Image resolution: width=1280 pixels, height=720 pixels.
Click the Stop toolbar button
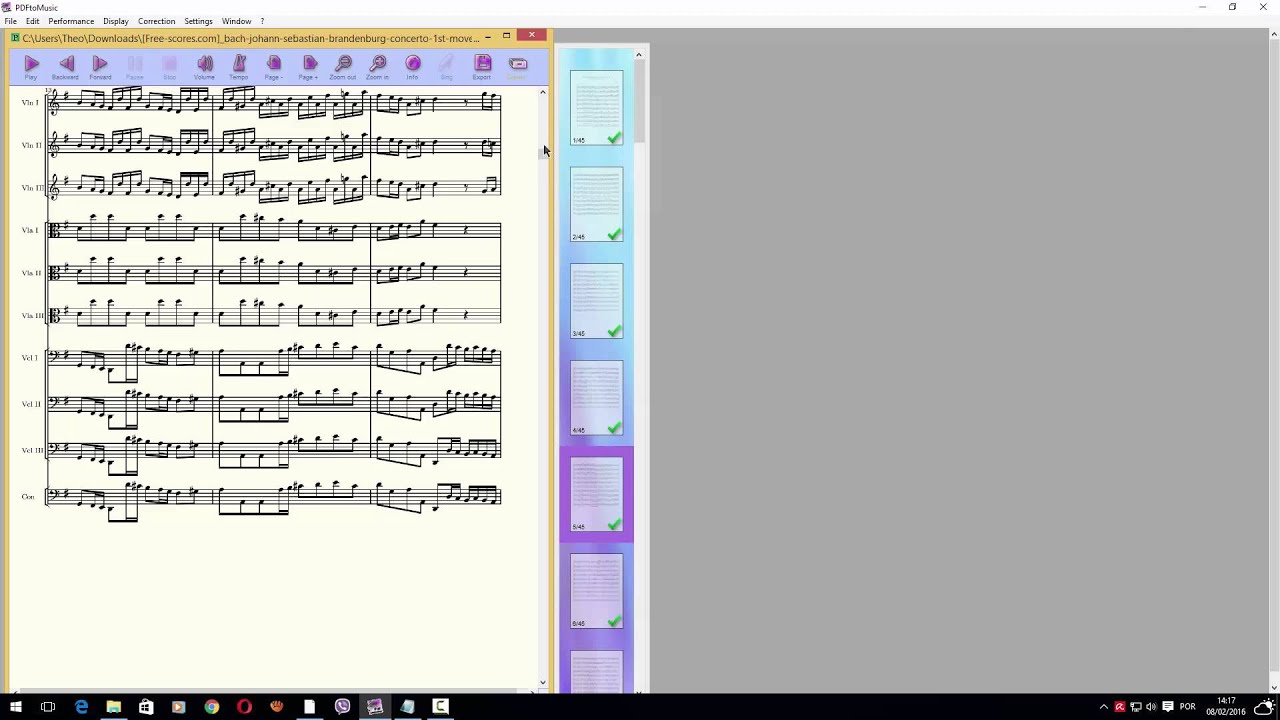click(169, 66)
